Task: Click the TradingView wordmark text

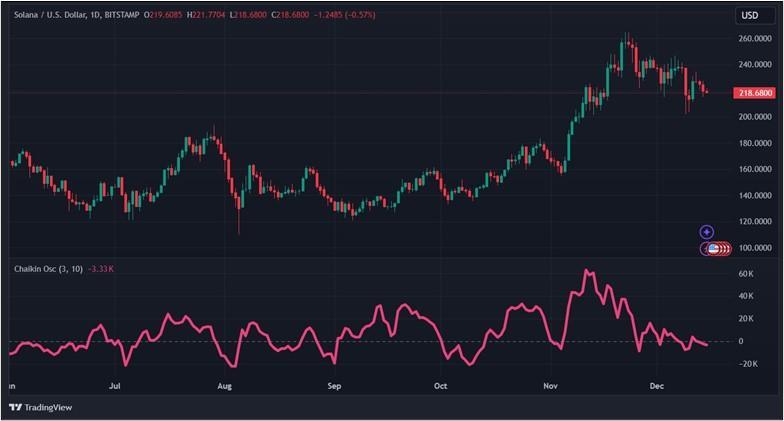Action: pyautogui.click(x=48, y=408)
